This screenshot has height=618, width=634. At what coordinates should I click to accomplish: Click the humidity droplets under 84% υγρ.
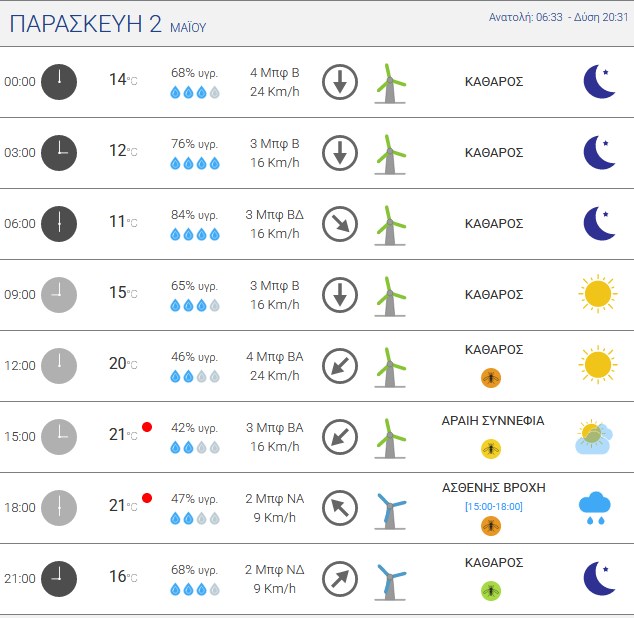click(195, 235)
